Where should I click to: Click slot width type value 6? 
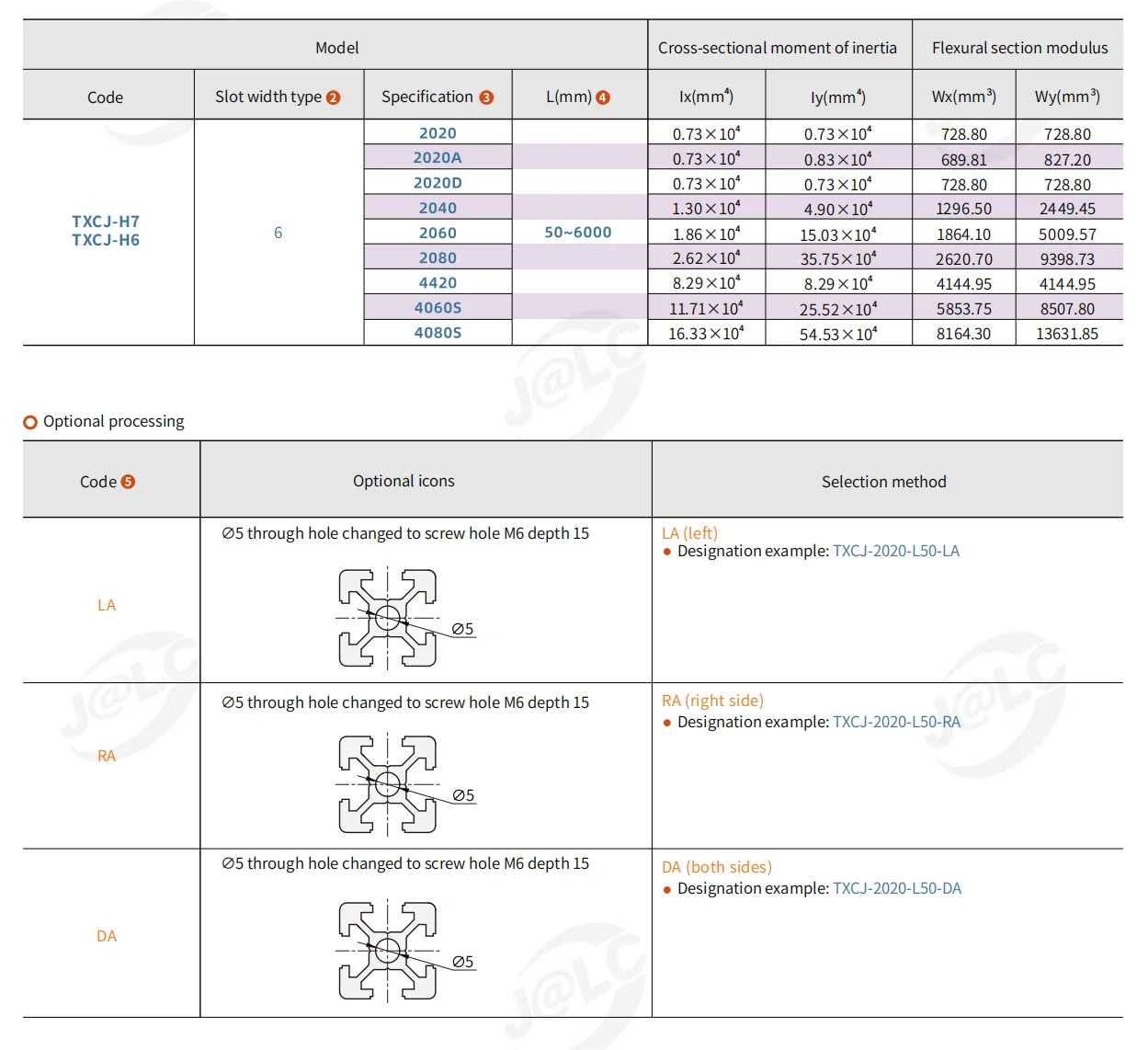(x=278, y=233)
